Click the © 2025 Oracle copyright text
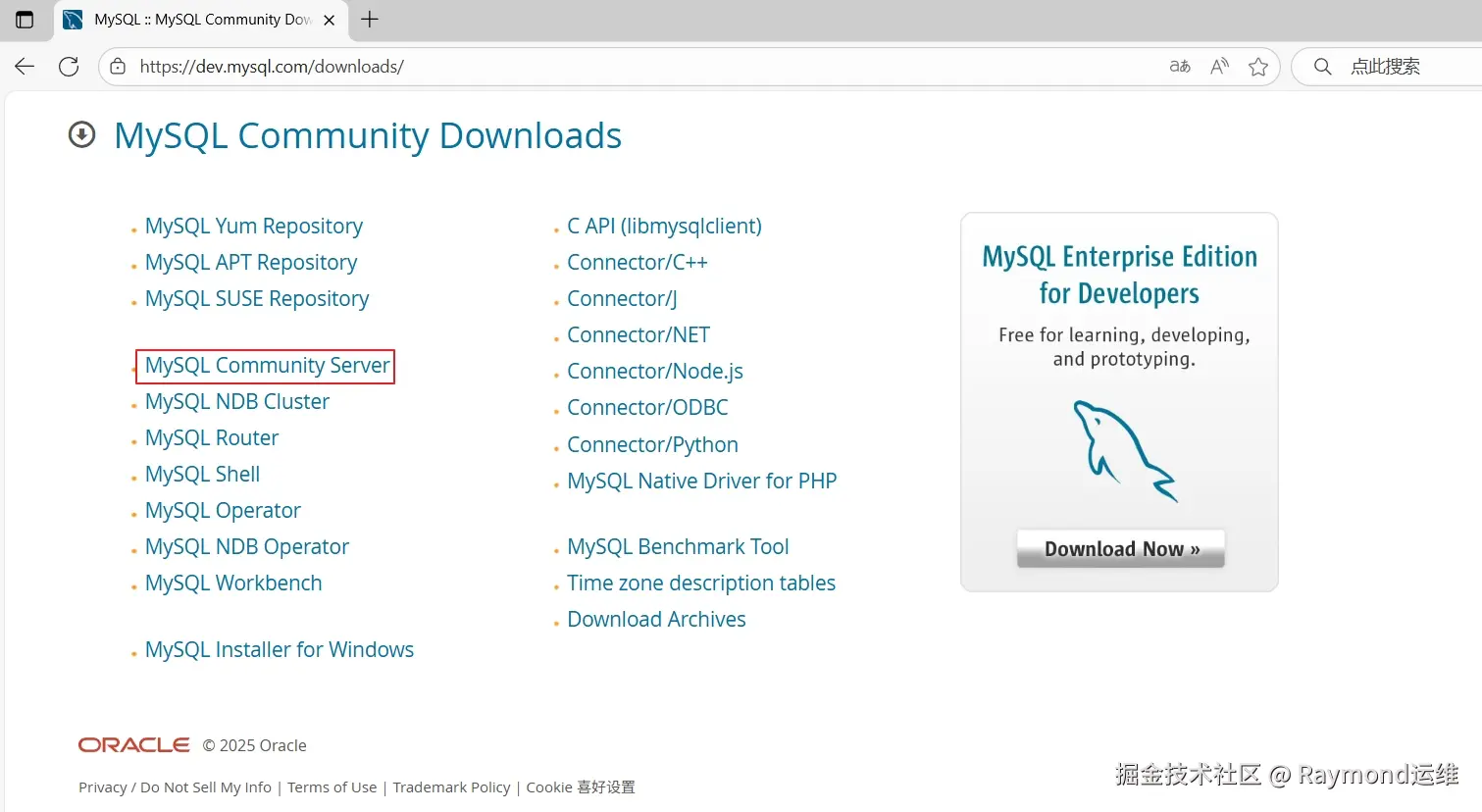 tap(255, 745)
